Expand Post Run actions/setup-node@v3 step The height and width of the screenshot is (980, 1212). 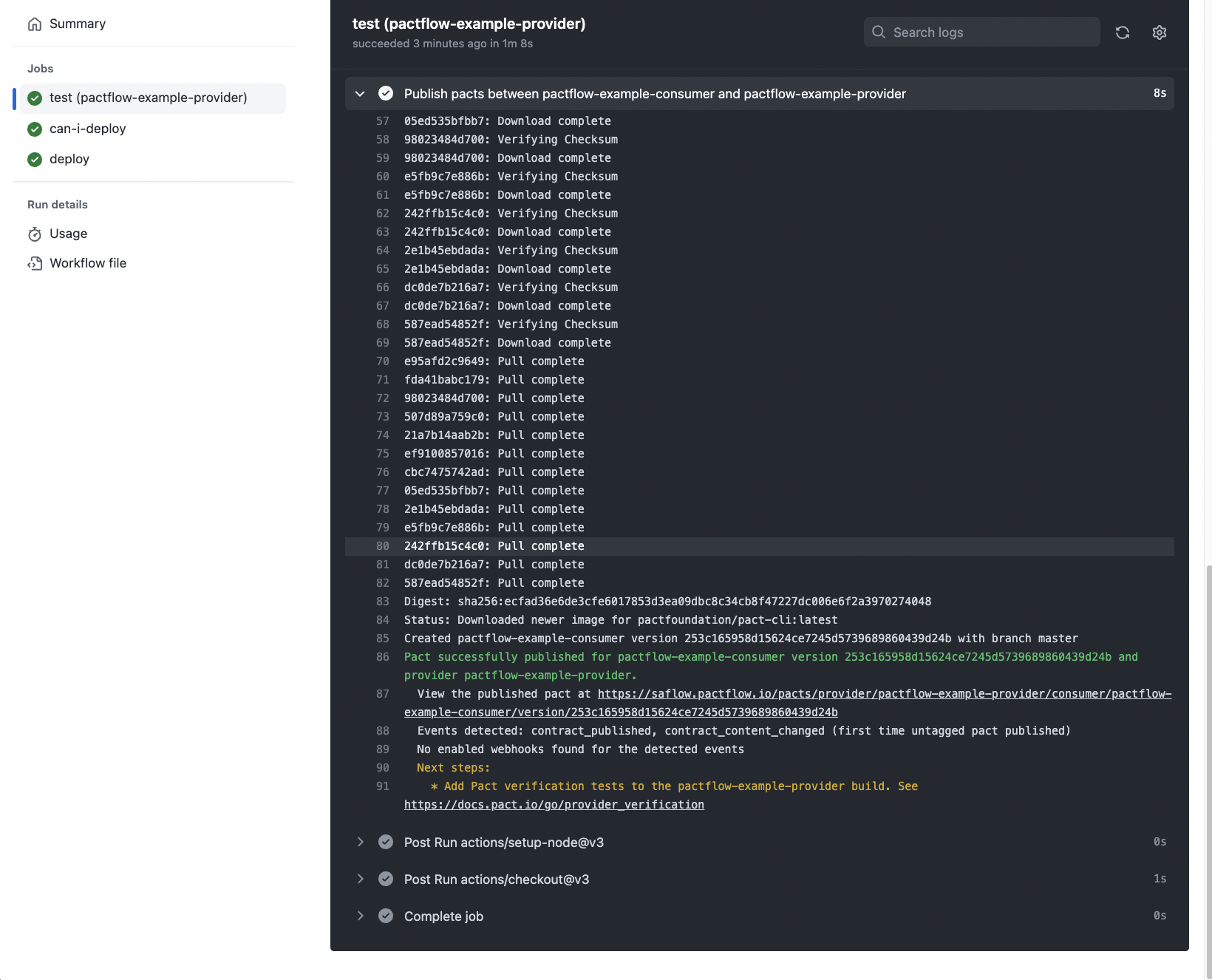point(360,842)
